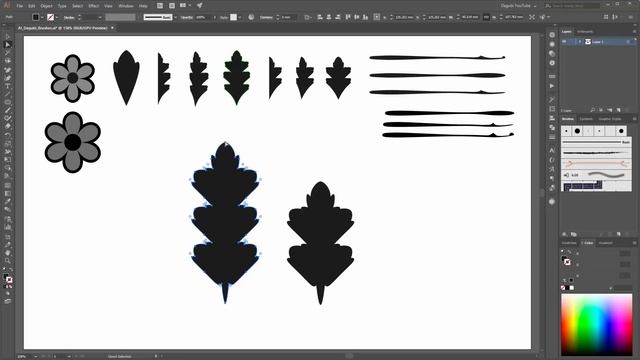
Task: Open the workspace switcher dropdown
Action: (518, 6)
